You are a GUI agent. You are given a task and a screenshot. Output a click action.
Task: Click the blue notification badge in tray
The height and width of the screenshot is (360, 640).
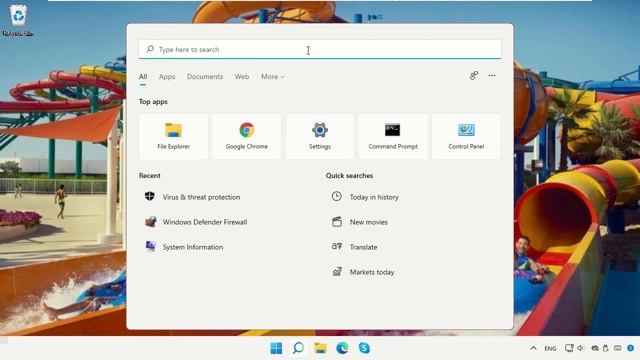(x=631, y=348)
